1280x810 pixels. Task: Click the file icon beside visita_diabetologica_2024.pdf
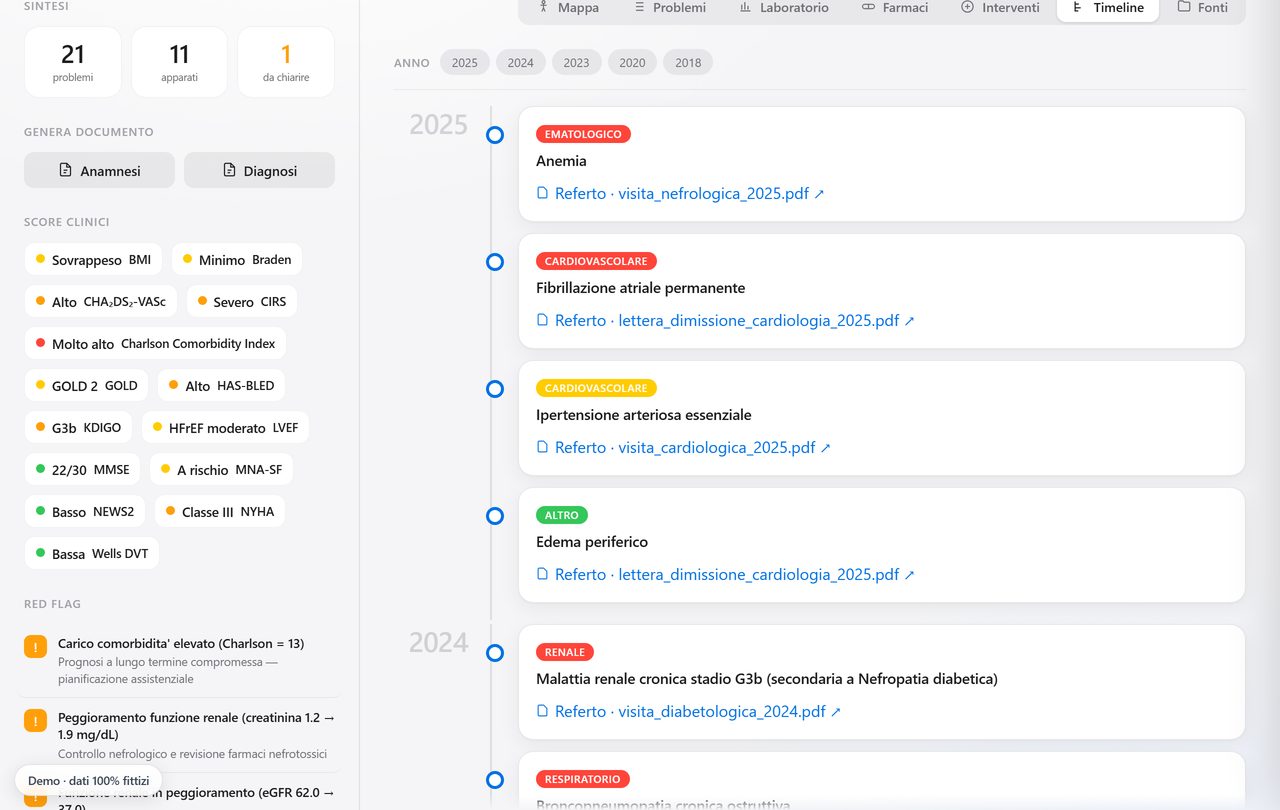pyautogui.click(x=543, y=711)
